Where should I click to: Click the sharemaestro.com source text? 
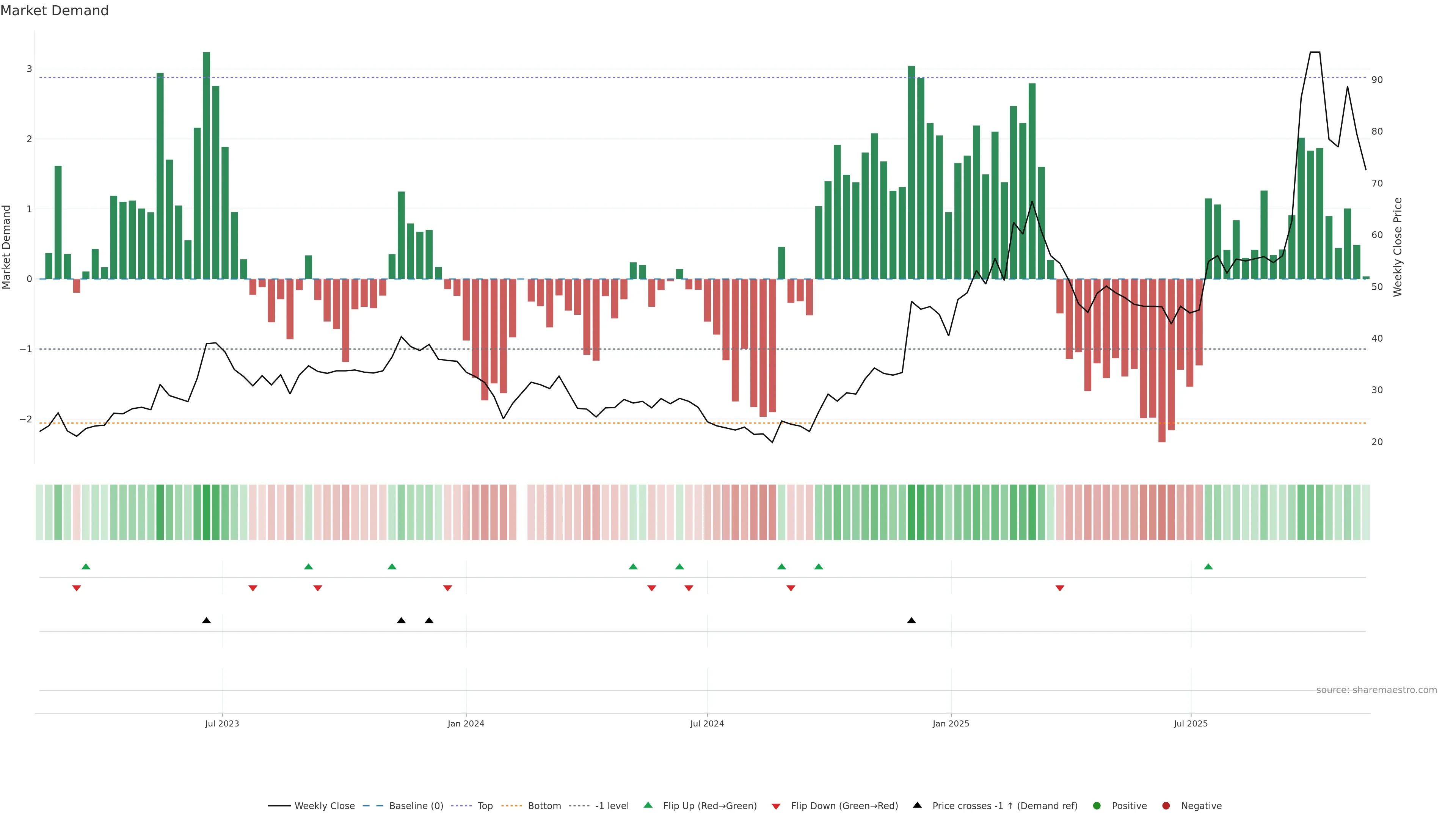pos(1376,690)
